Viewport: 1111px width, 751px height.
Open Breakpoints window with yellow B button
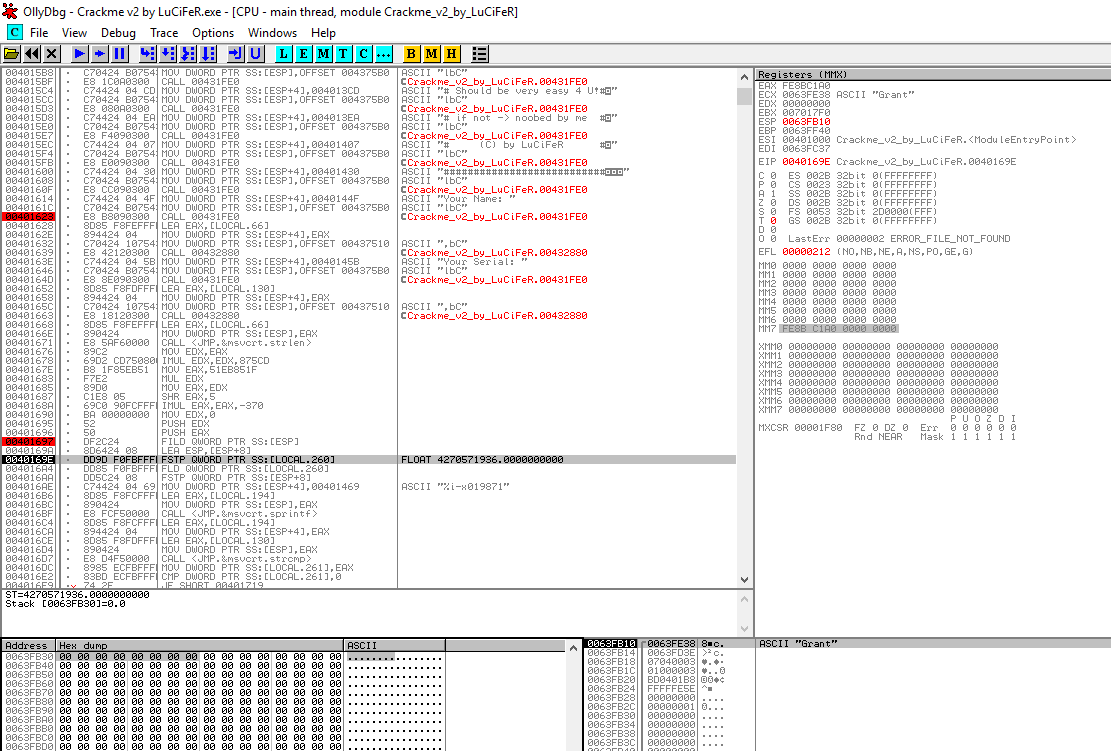411,54
